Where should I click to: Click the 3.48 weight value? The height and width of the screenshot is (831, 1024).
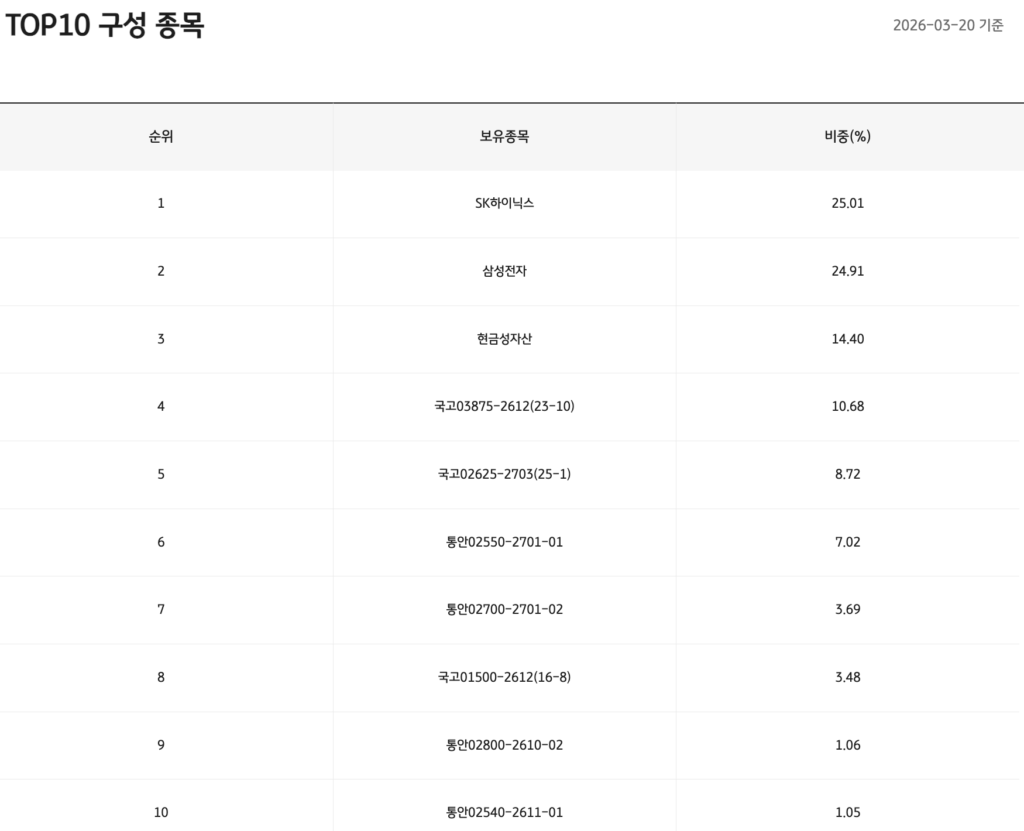847,677
